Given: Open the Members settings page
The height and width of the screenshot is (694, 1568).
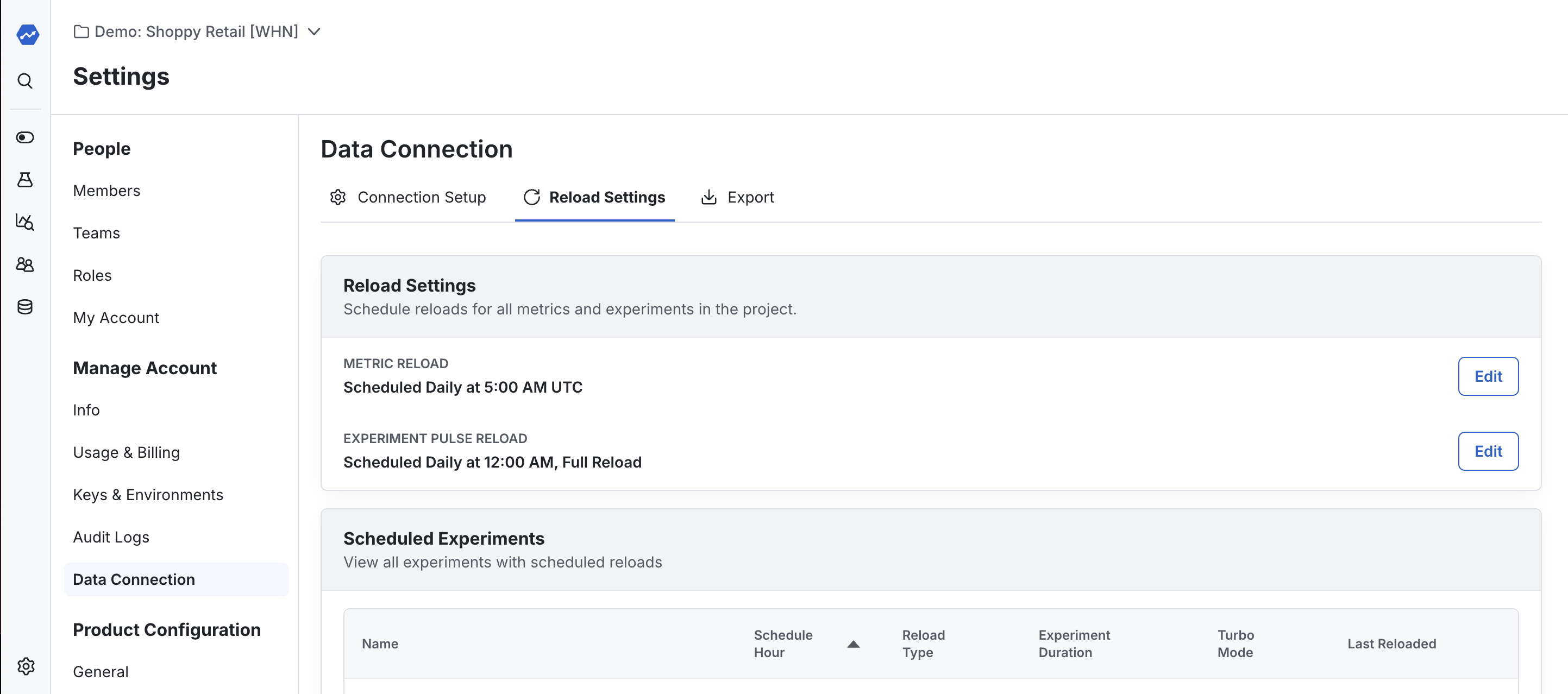Looking at the screenshot, I should coord(106,191).
